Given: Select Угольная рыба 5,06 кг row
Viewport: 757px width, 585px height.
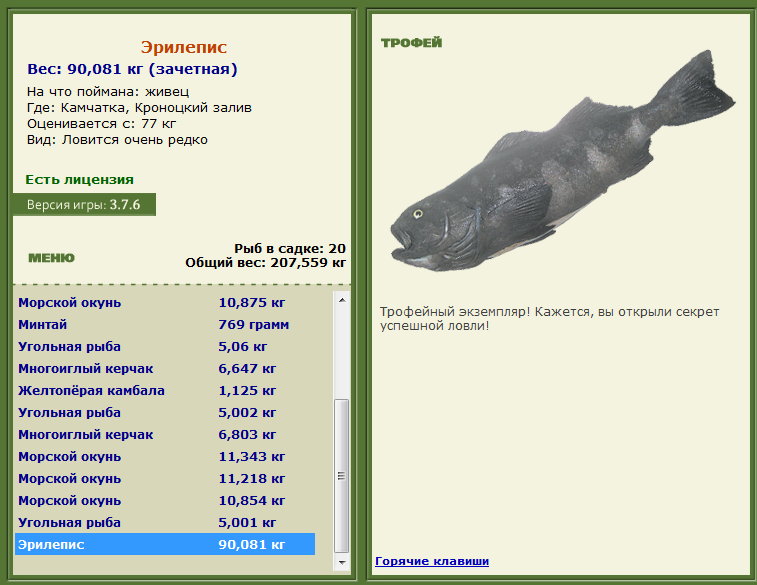Looking at the screenshot, I should tap(165, 347).
